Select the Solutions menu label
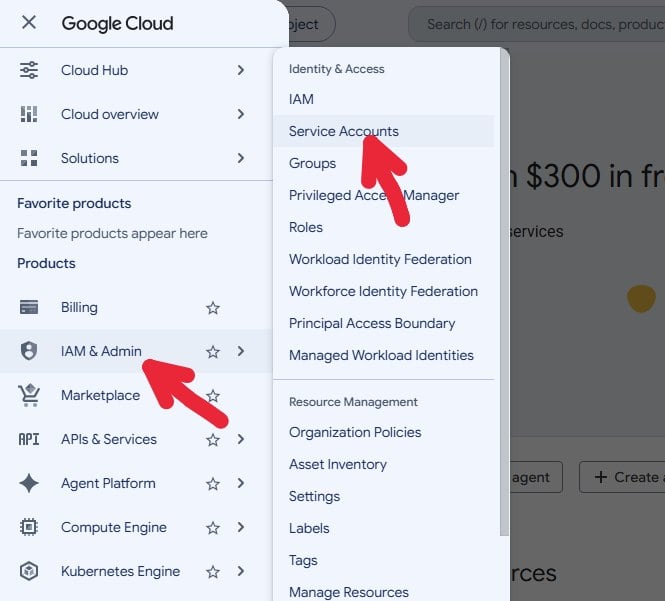The image size is (665, 601). (x=90, y=158)
